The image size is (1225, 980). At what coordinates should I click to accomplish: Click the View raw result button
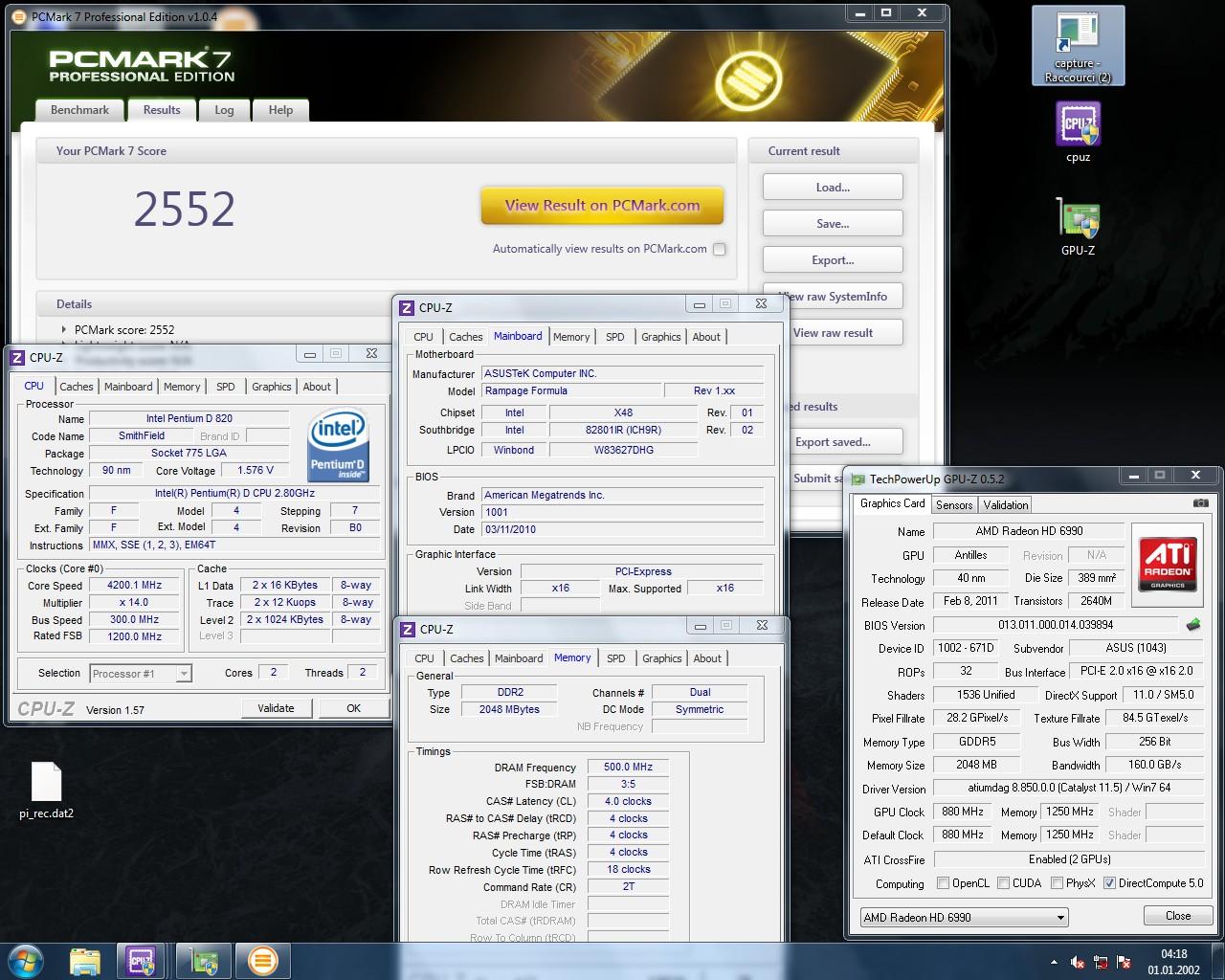833,333
